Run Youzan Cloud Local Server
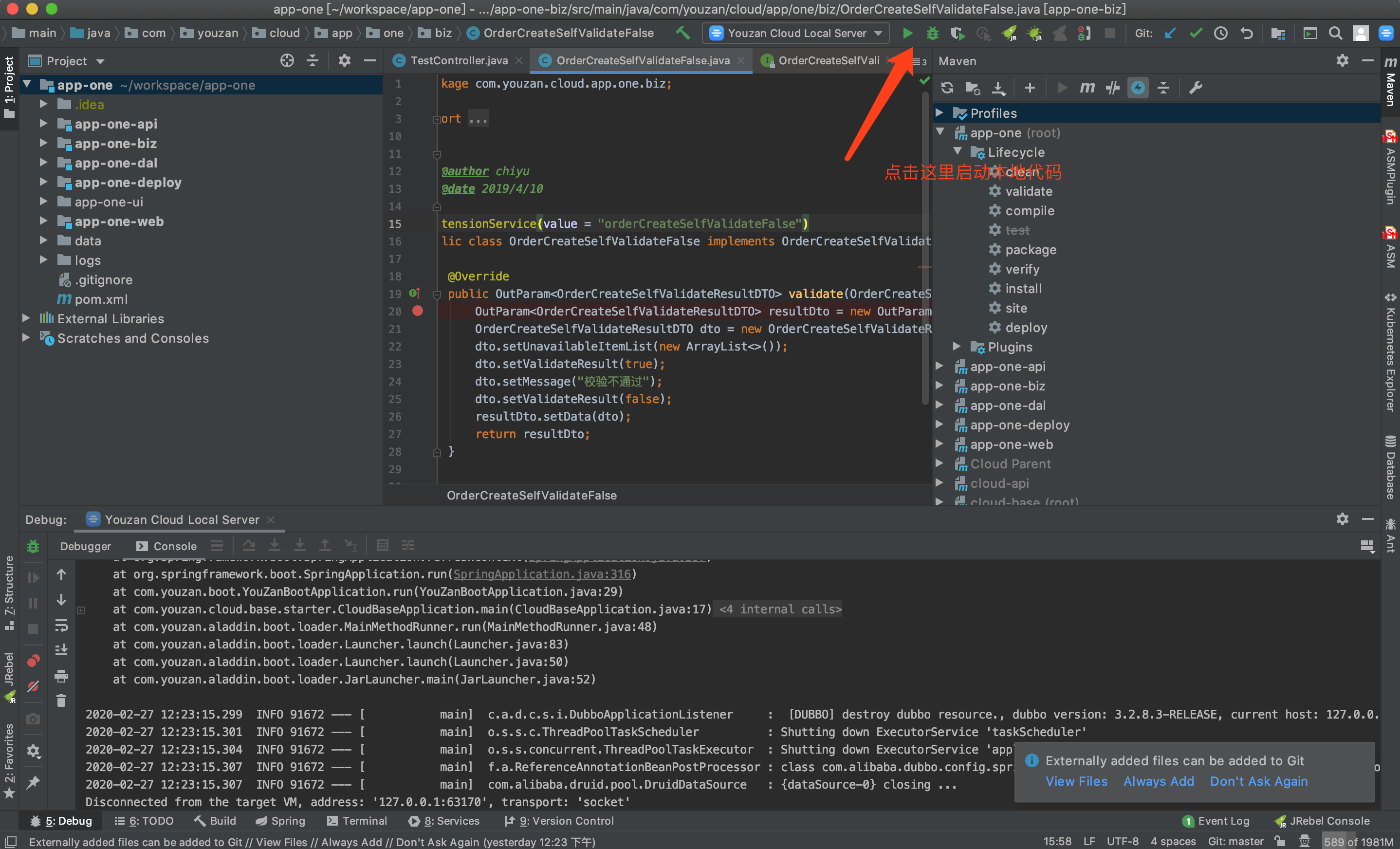Image resolution: width=1400 pixels, height=849 pixels. coord(907,33)
